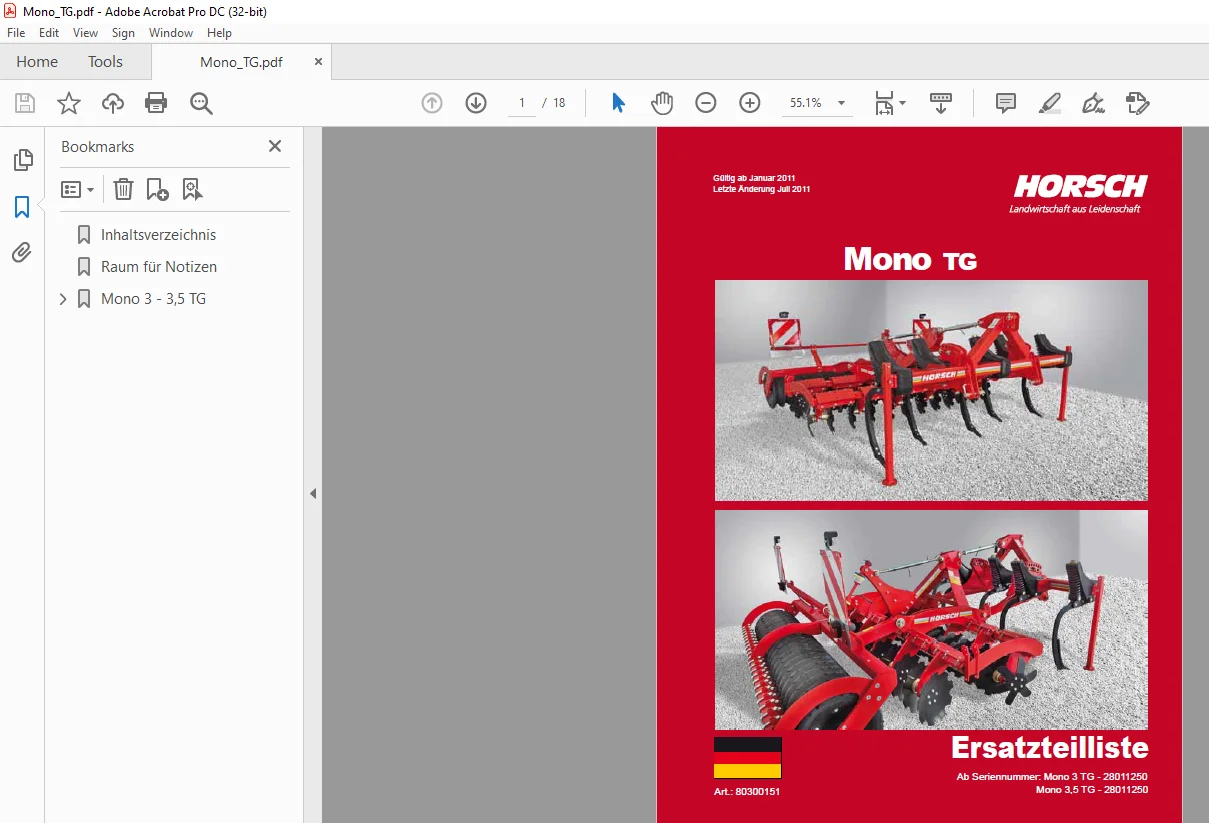Click the upload to cloud icon
The image size is (1209, 823).
113,103
